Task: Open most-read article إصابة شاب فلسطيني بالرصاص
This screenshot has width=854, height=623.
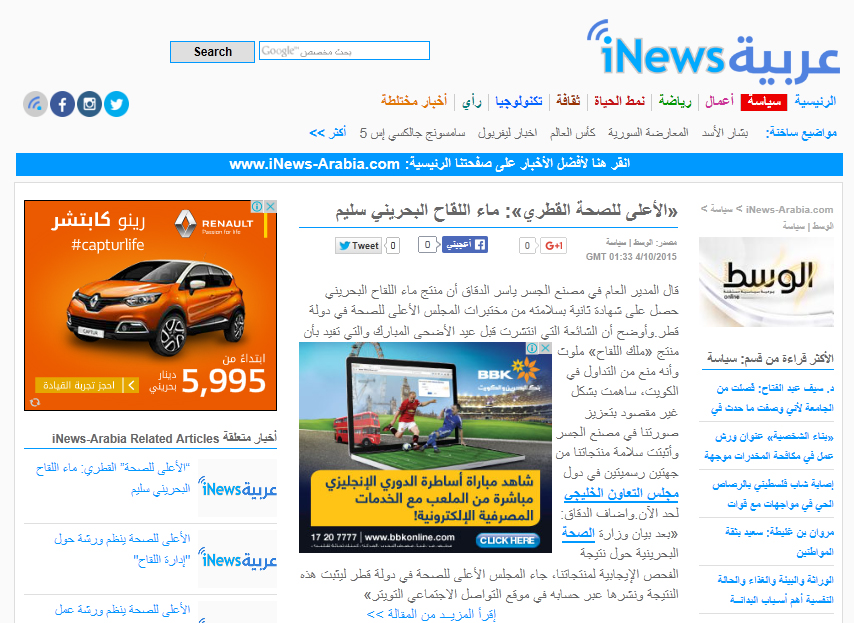Action: (772, 494)
